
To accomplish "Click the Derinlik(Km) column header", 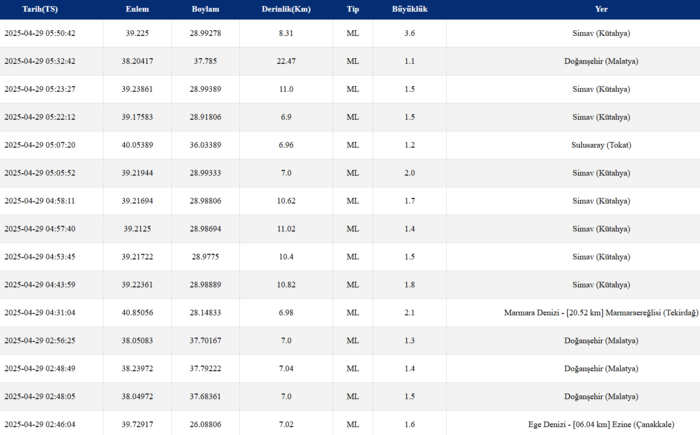I will tap(286, 9).
